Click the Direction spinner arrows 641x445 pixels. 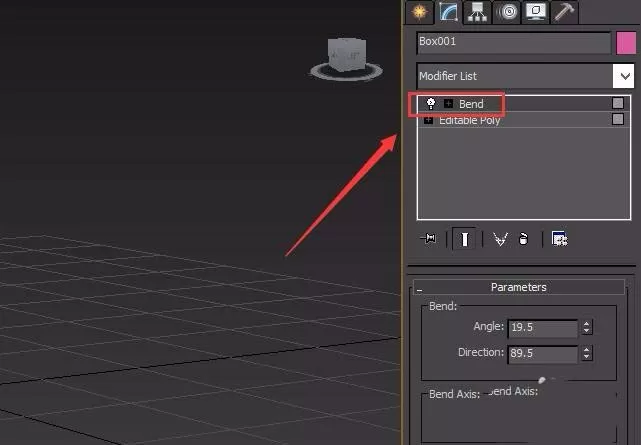(587, 353)
